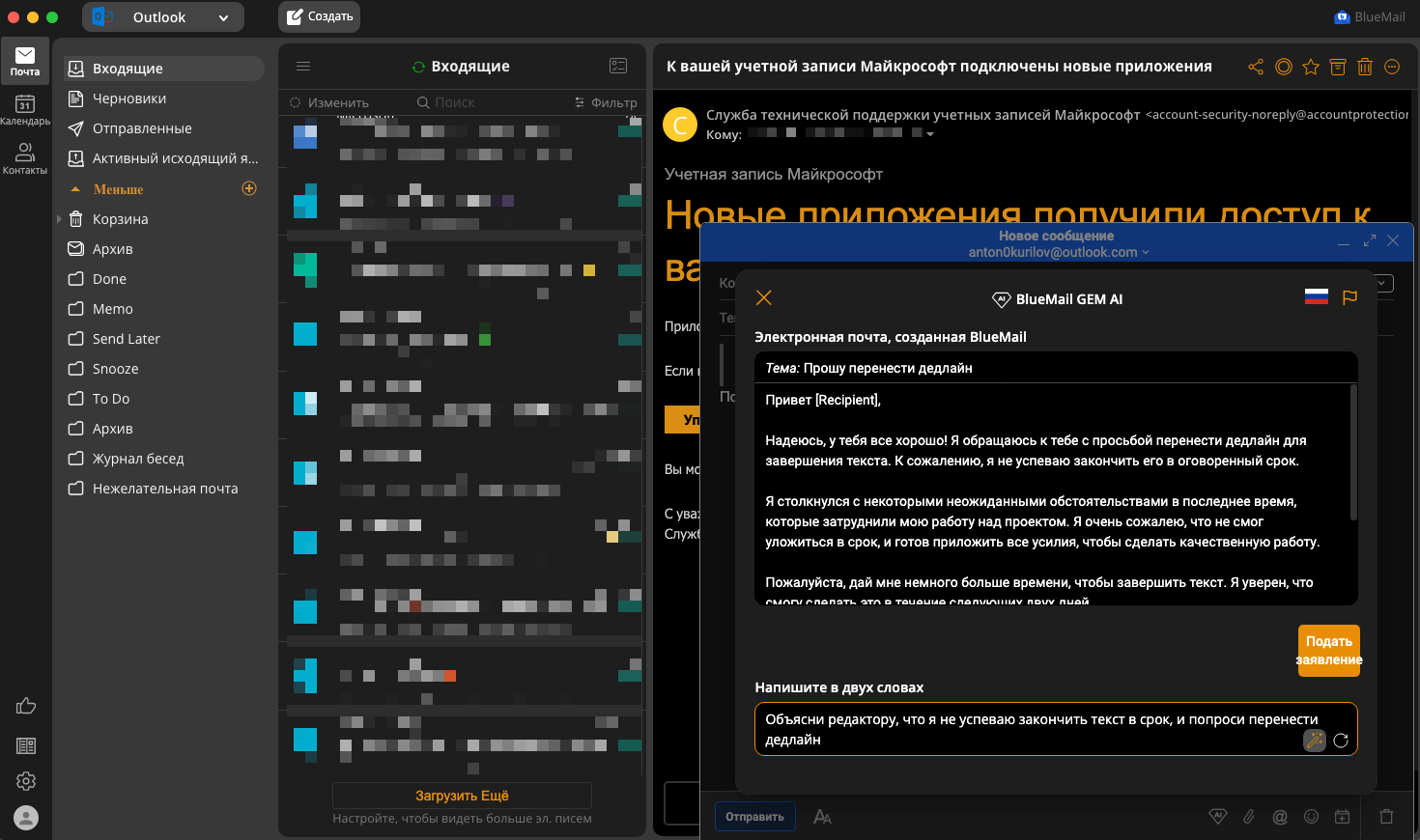Expand the Новое сообщение window to fullscreen

pos(1369,240)
